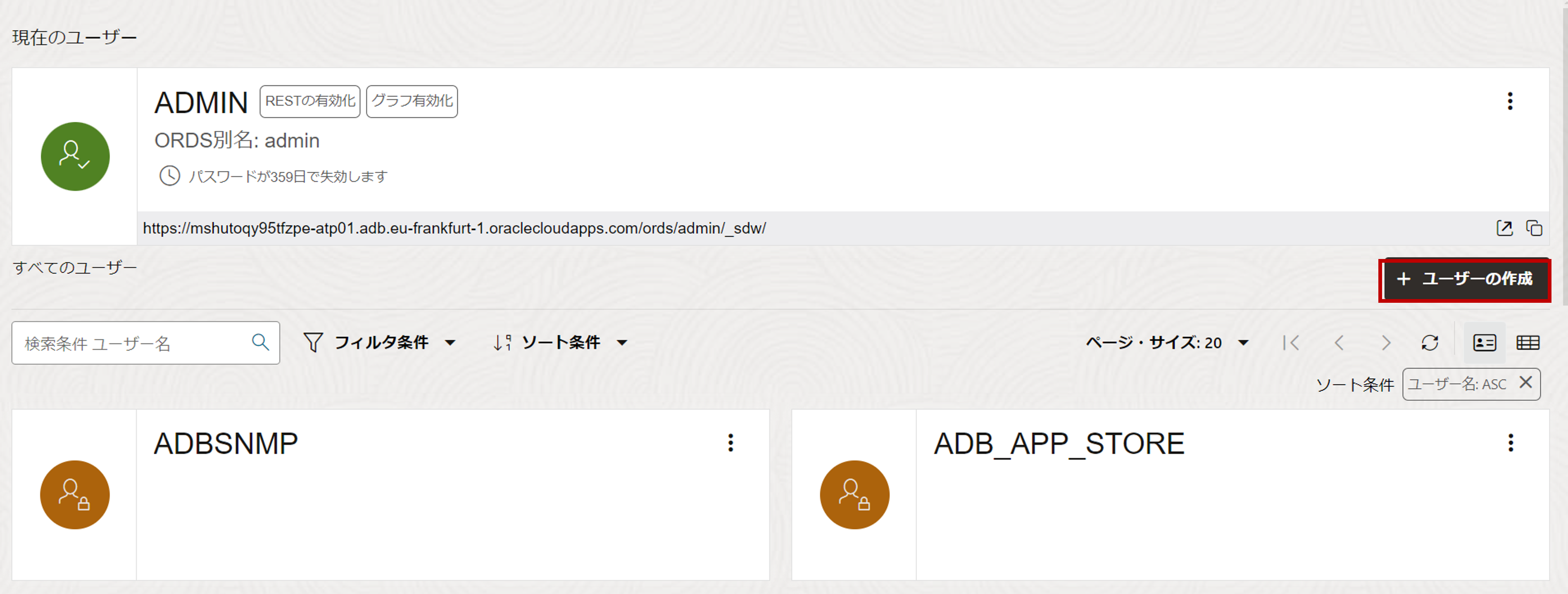Screen dimensions: 1568x594
Task: Go to previous page of users
Action: pos(1339,343)
